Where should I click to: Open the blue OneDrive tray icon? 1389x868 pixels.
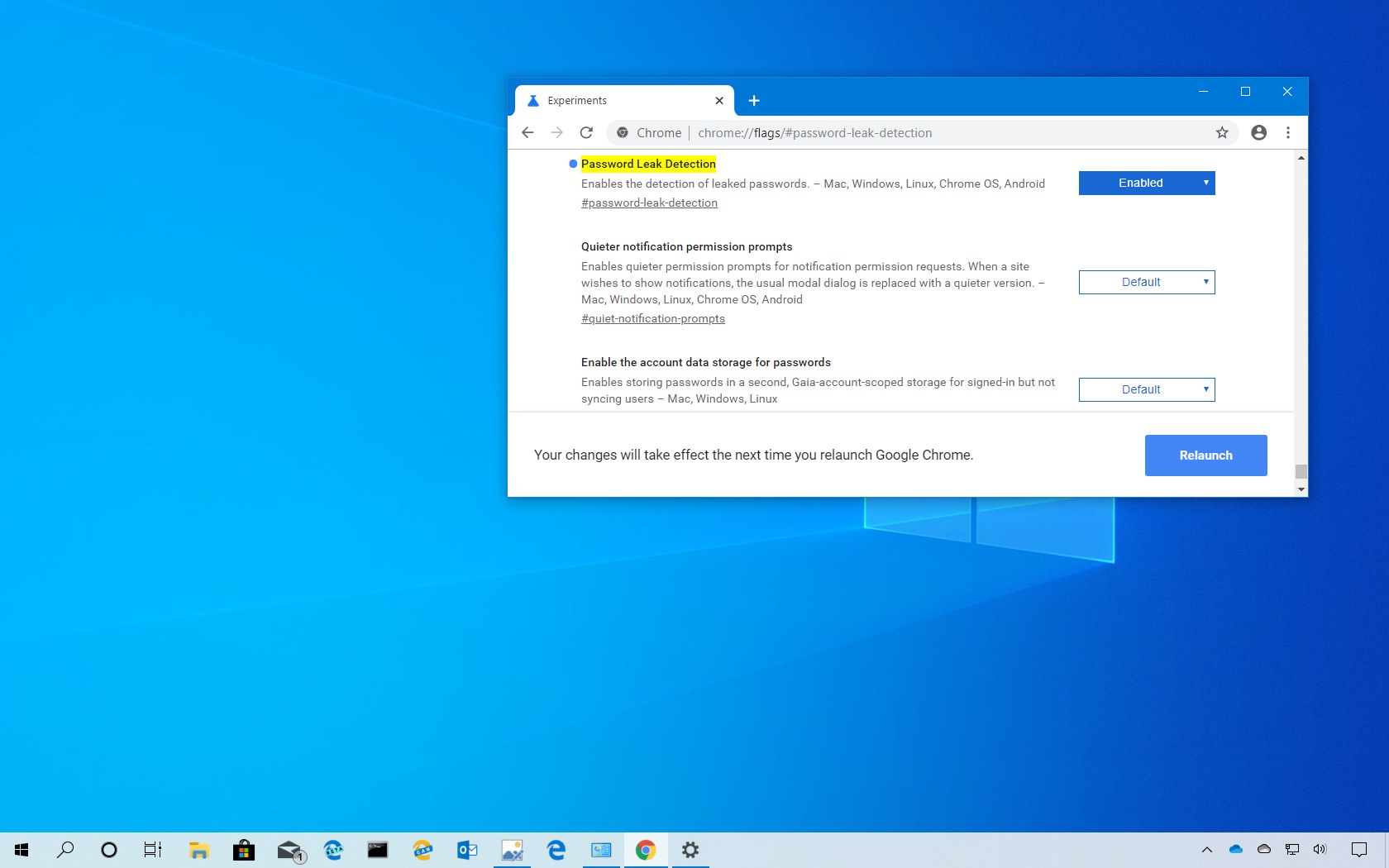[x=1236, y=849]
